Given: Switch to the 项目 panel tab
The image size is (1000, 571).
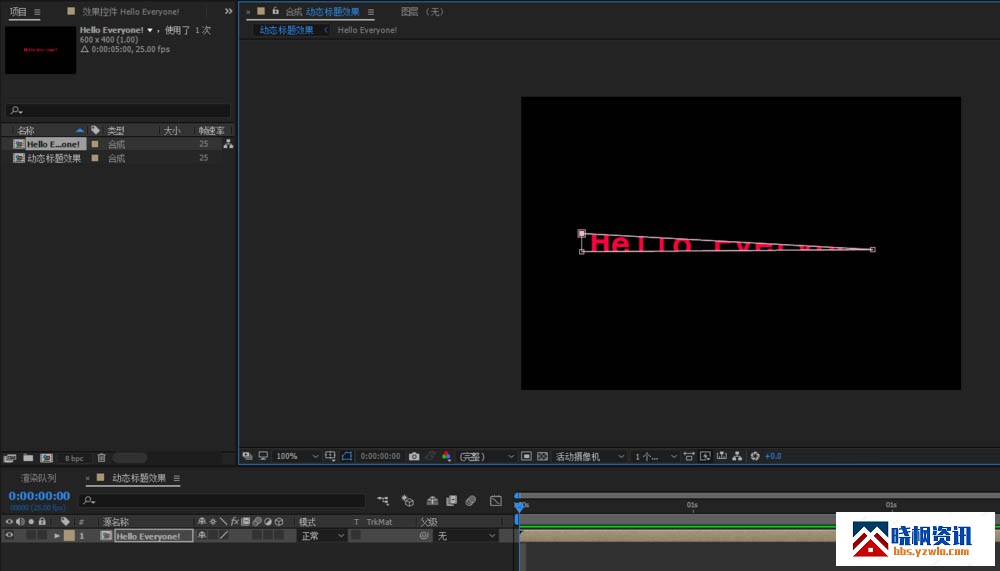Looking at the screenshot, I should coord(18,11).
